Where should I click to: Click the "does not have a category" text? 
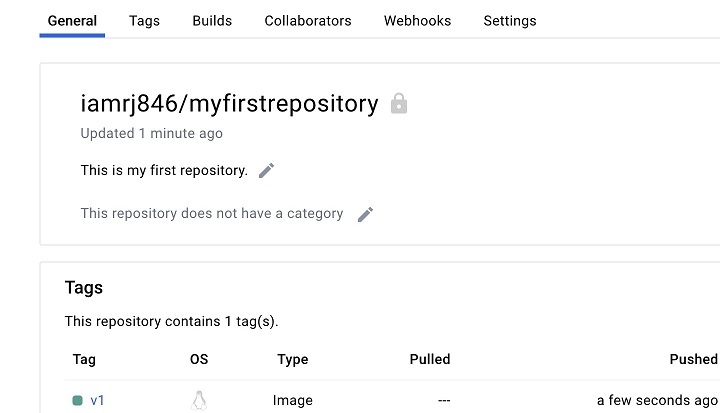(x=212, y=213)
